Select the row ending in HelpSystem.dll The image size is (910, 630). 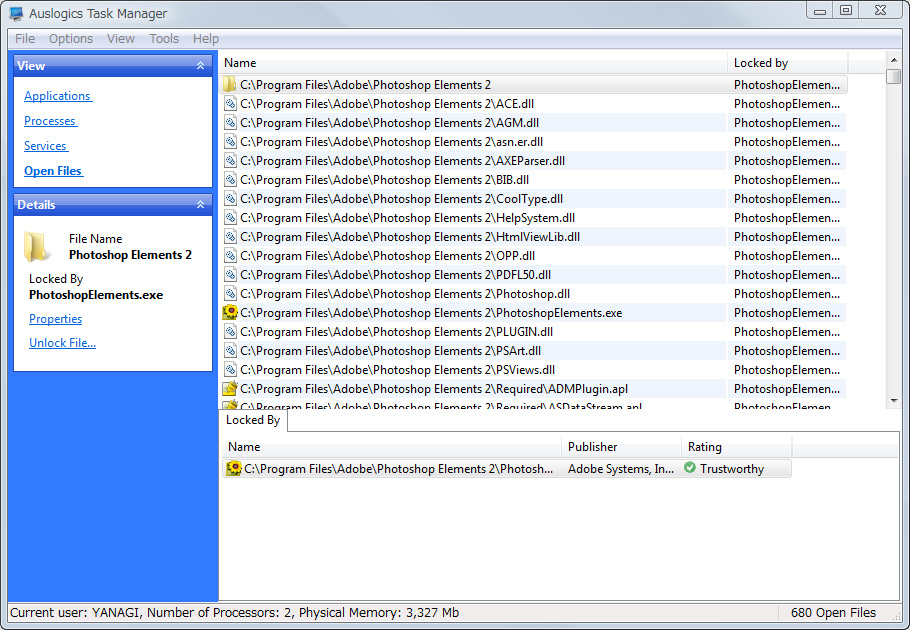coord(533,218)
